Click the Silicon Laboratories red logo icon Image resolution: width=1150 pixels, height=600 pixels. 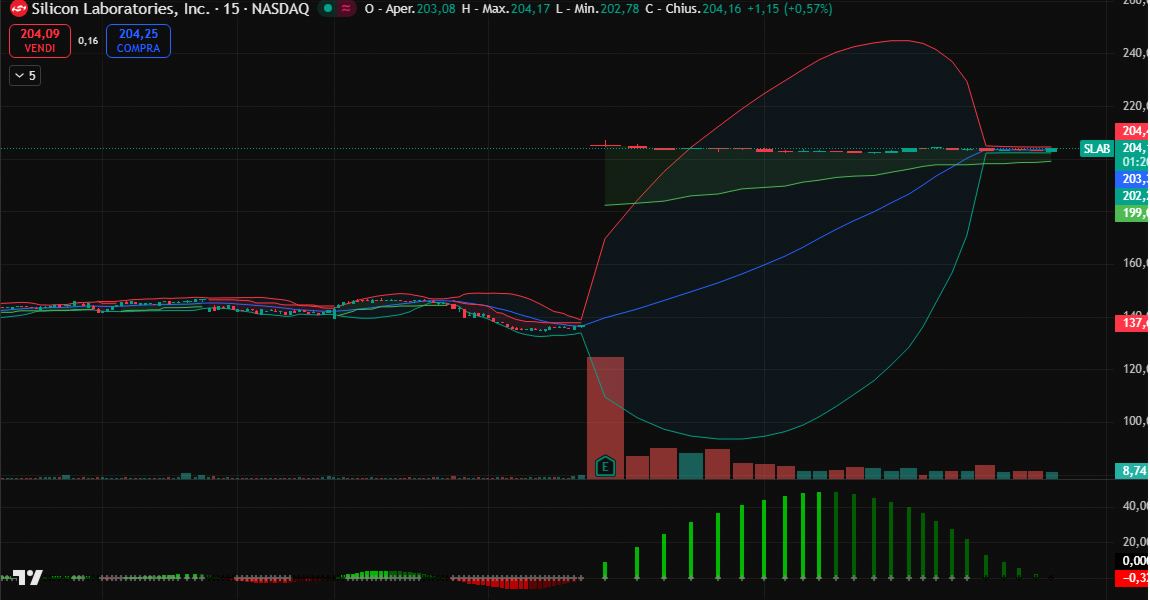click(x=18, y=9)
